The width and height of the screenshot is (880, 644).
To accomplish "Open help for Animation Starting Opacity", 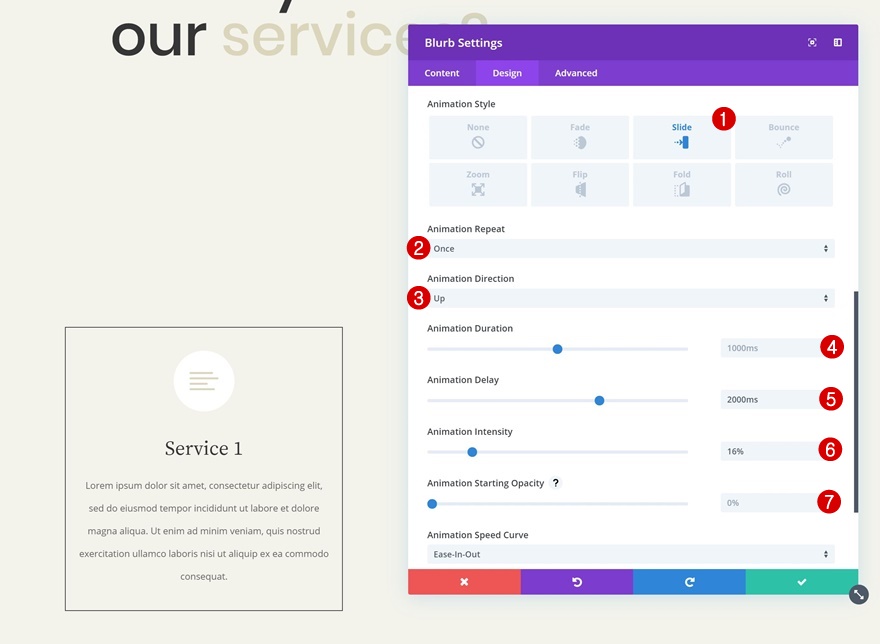I will [555, 483].
